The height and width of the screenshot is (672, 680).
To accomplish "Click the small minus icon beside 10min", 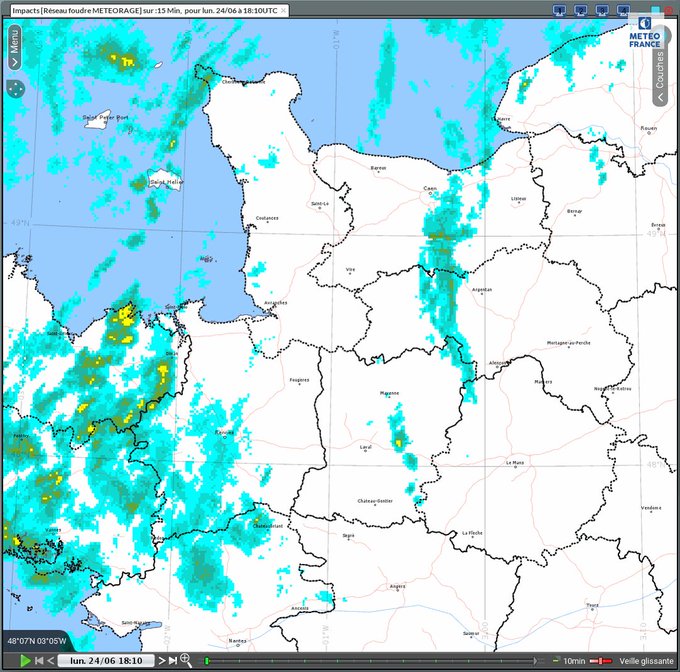I will pyautogui.click(x=556, y=660).
